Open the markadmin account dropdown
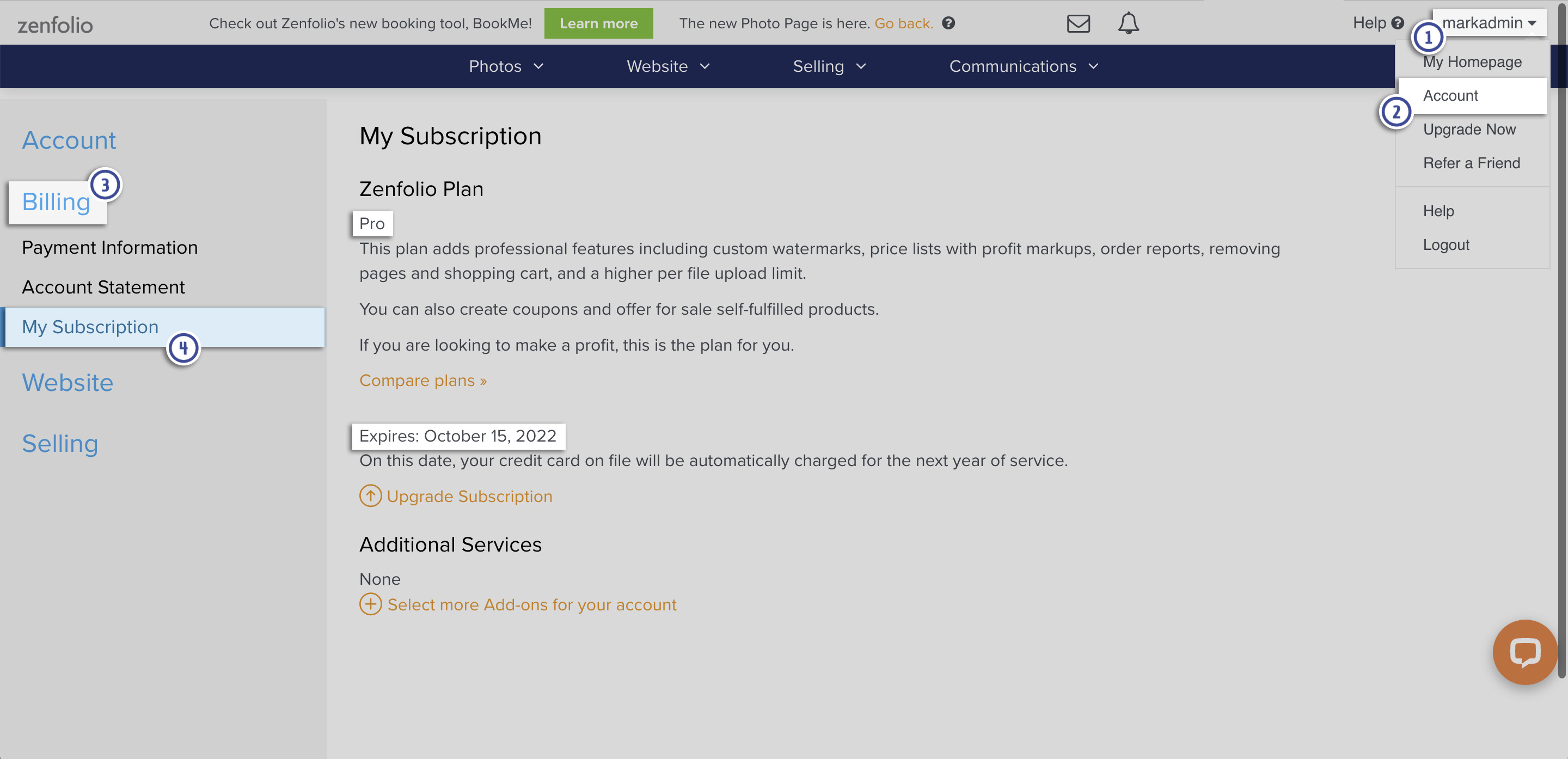 1490,22
